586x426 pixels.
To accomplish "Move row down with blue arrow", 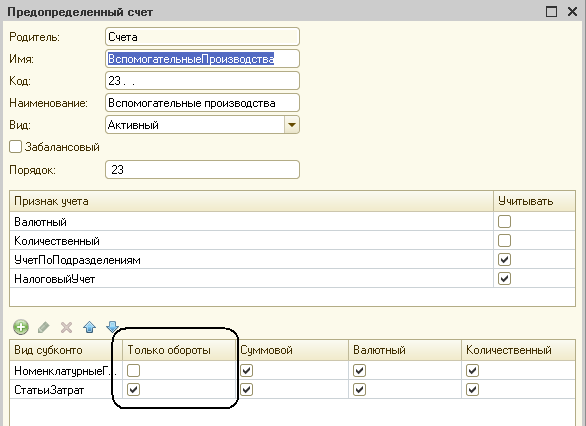I will [x=112, y=327].
